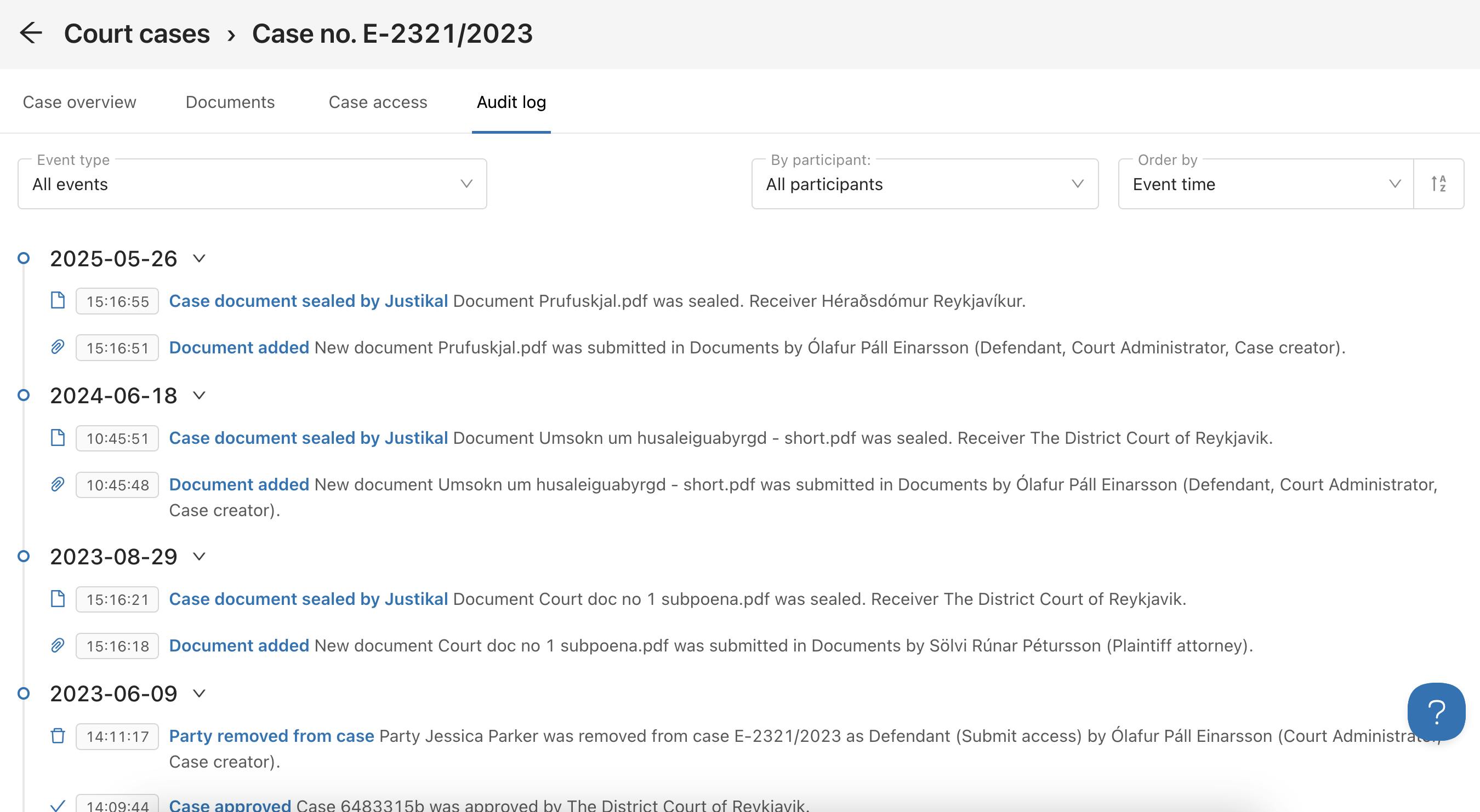
Task: Click the 2023-08-29 timeline marker circle
Action: coord(24,556)
